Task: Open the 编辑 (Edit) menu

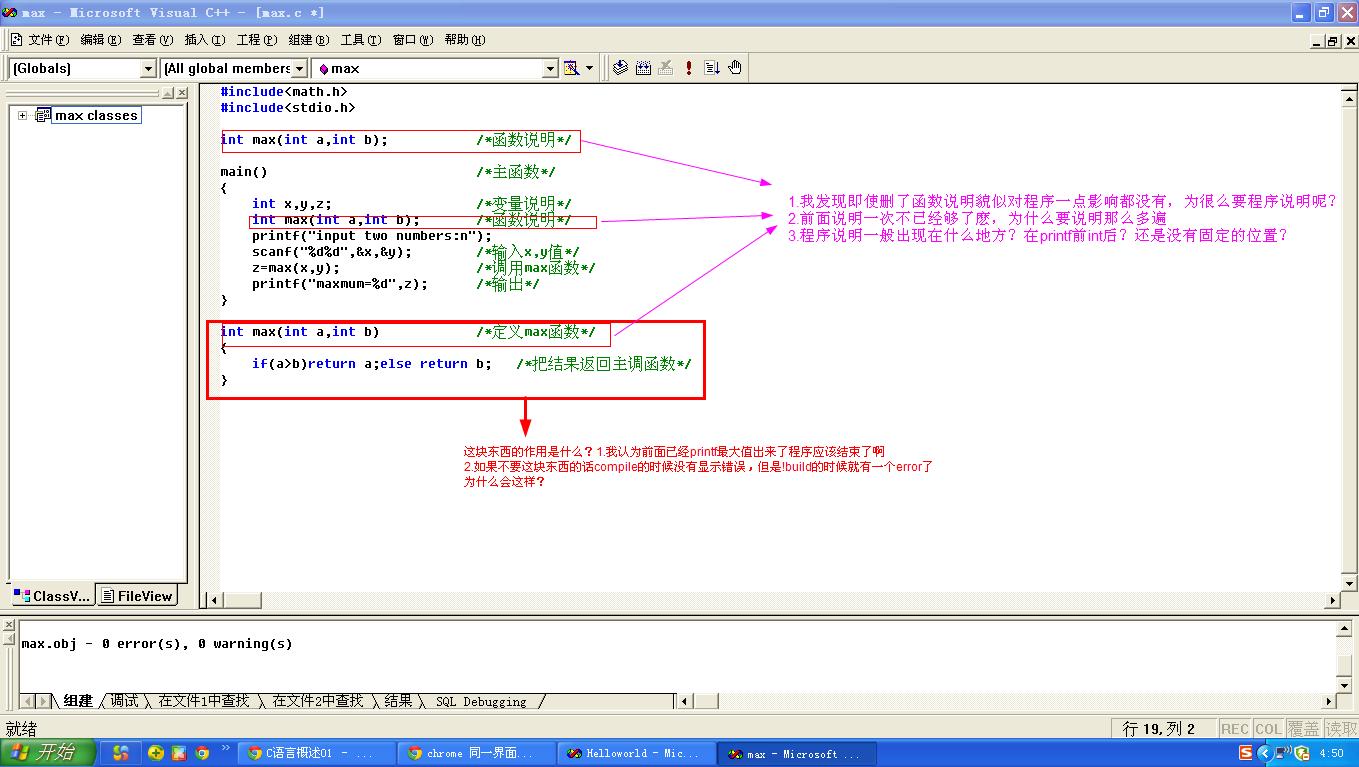Action: coord(101,40)
